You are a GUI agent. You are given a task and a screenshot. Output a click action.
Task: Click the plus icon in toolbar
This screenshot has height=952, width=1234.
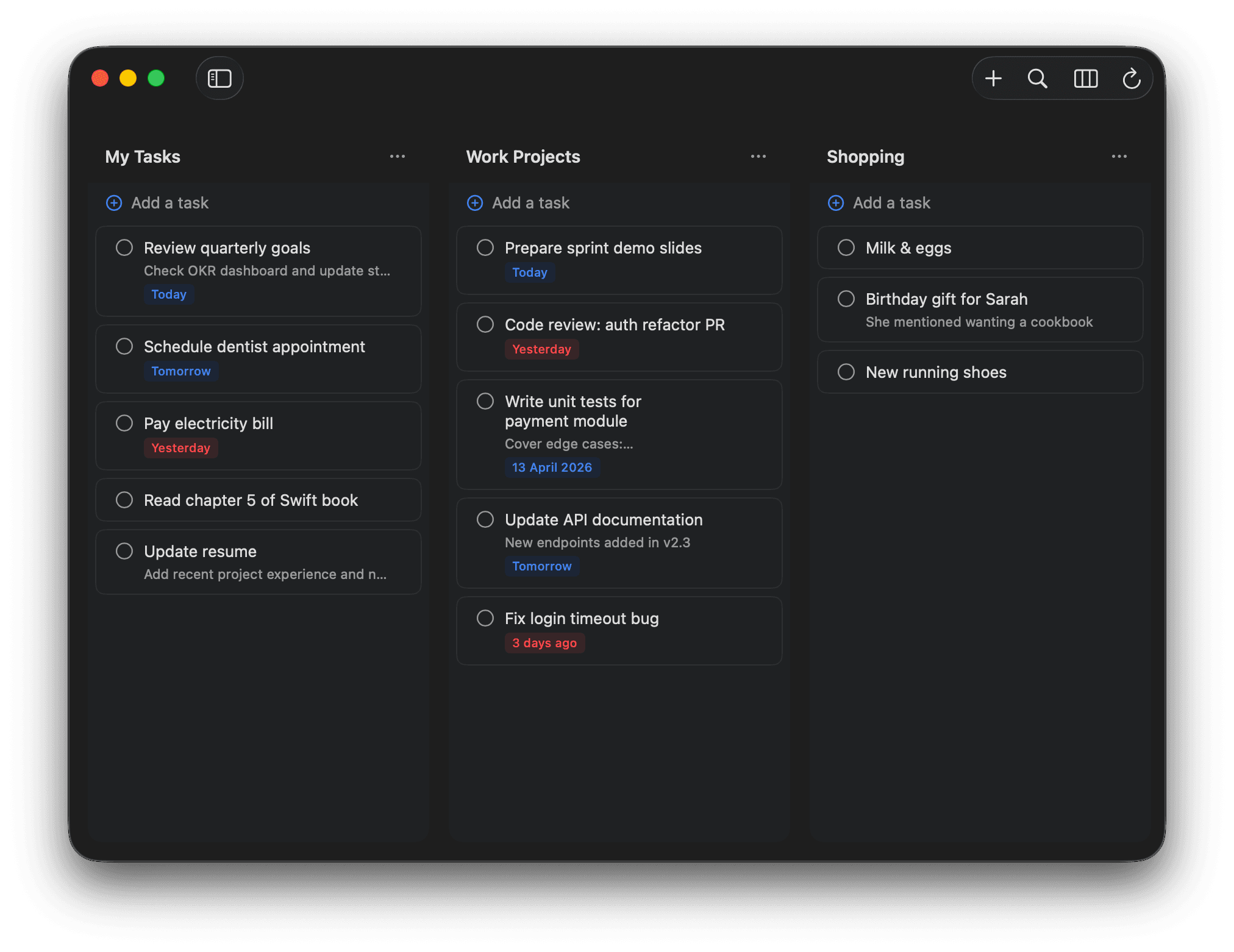(x=993, y=79)
